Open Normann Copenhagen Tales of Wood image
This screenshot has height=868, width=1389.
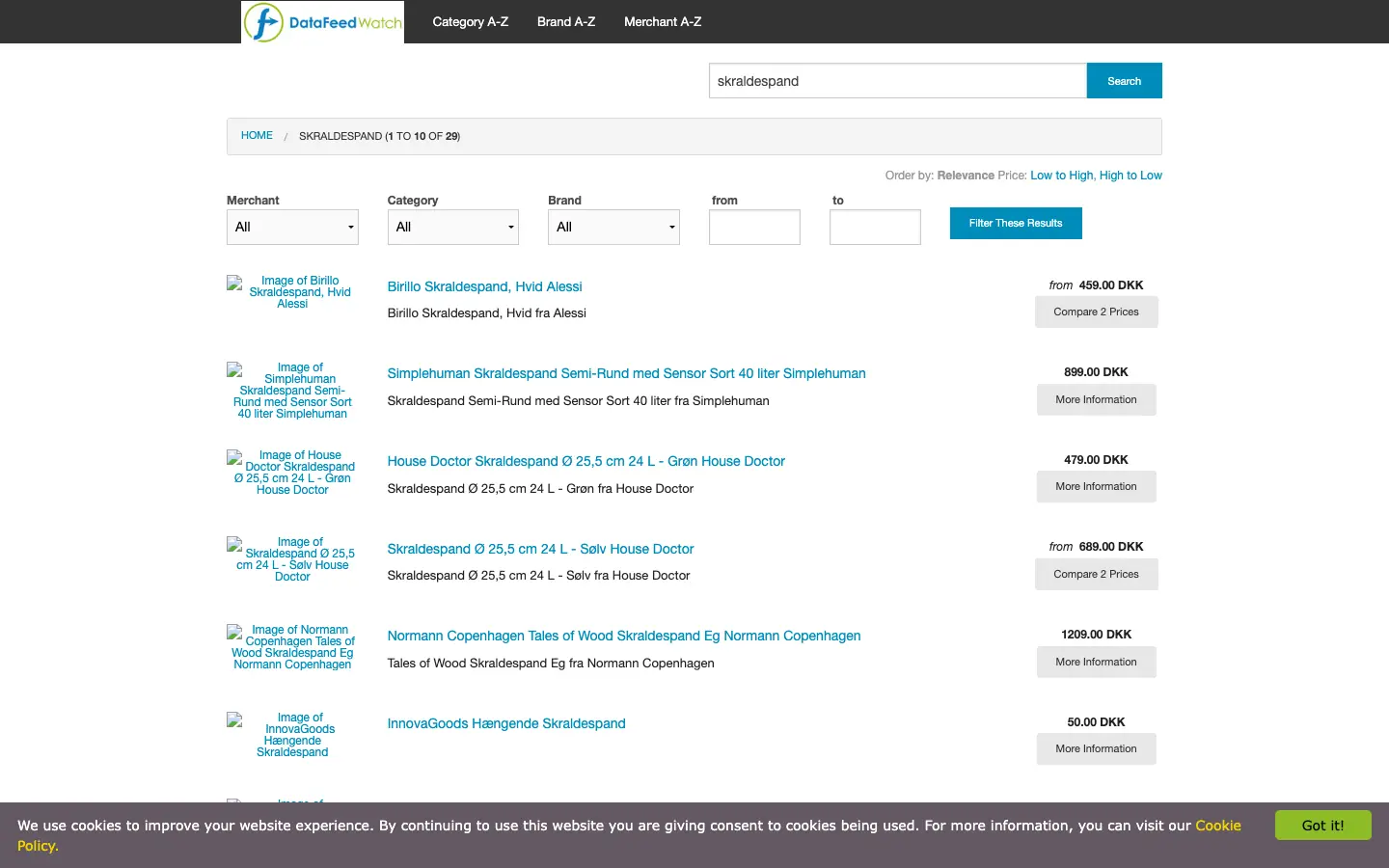click(x=292, y=647)
